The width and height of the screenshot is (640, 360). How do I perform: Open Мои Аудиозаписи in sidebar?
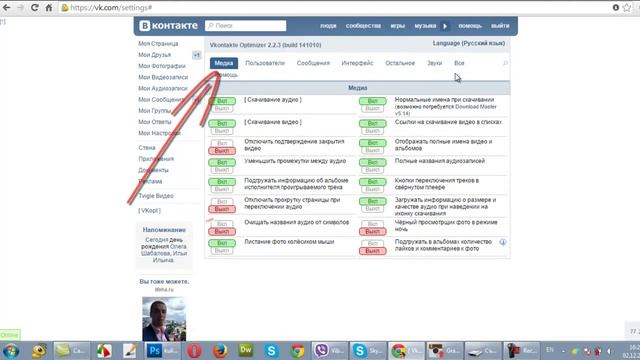162,89
